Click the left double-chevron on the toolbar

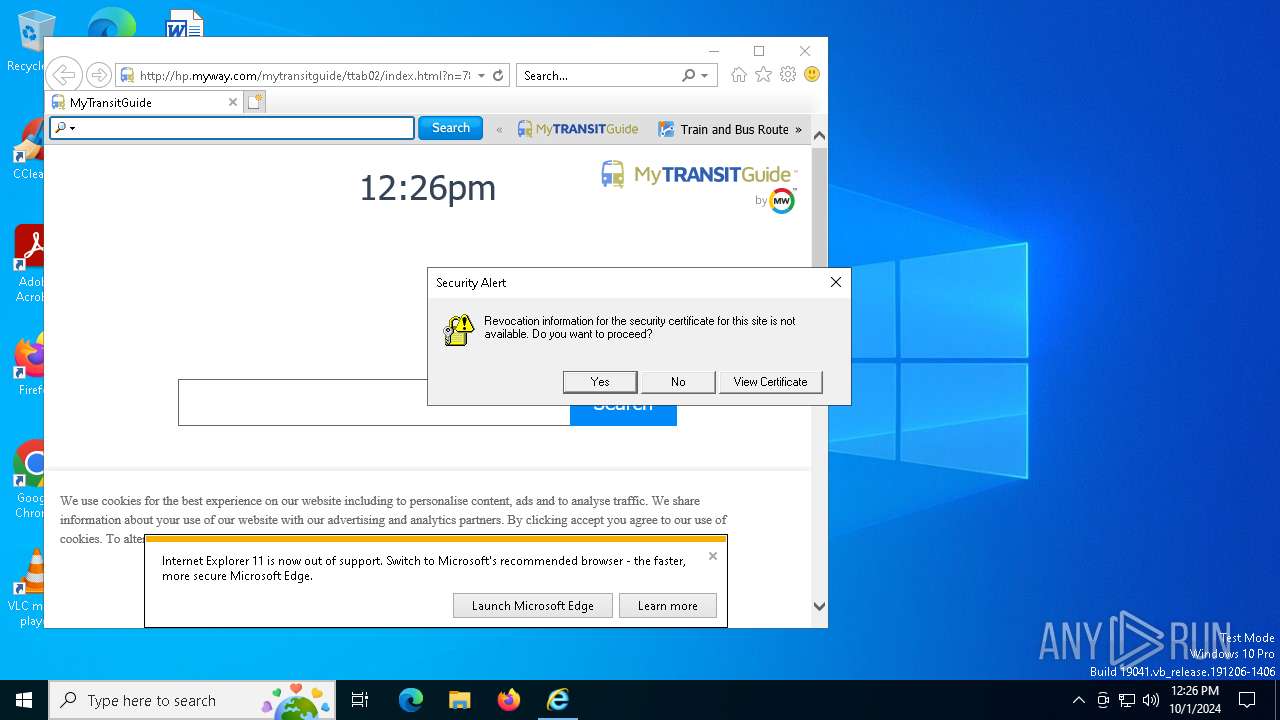coord(499,129)
